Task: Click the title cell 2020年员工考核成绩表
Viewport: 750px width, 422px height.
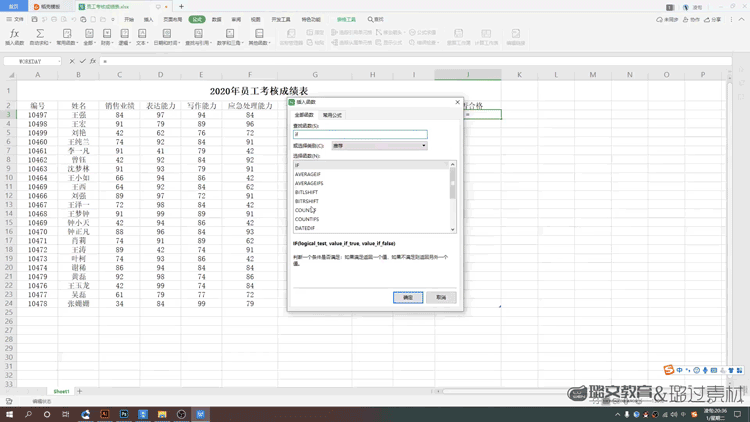Action: pos(259,91)
